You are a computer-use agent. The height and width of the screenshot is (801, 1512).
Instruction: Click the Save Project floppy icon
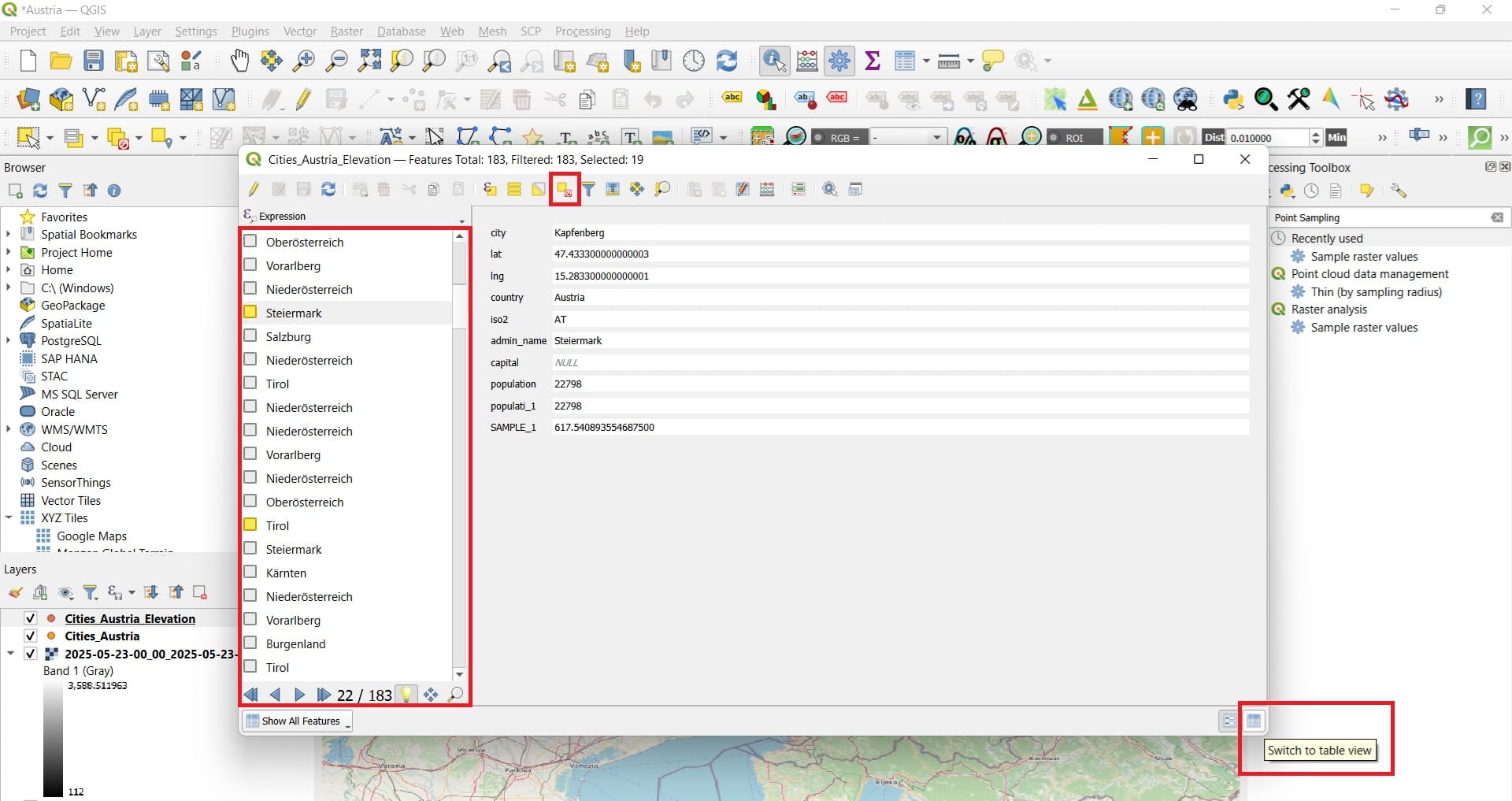pos(94,61)
